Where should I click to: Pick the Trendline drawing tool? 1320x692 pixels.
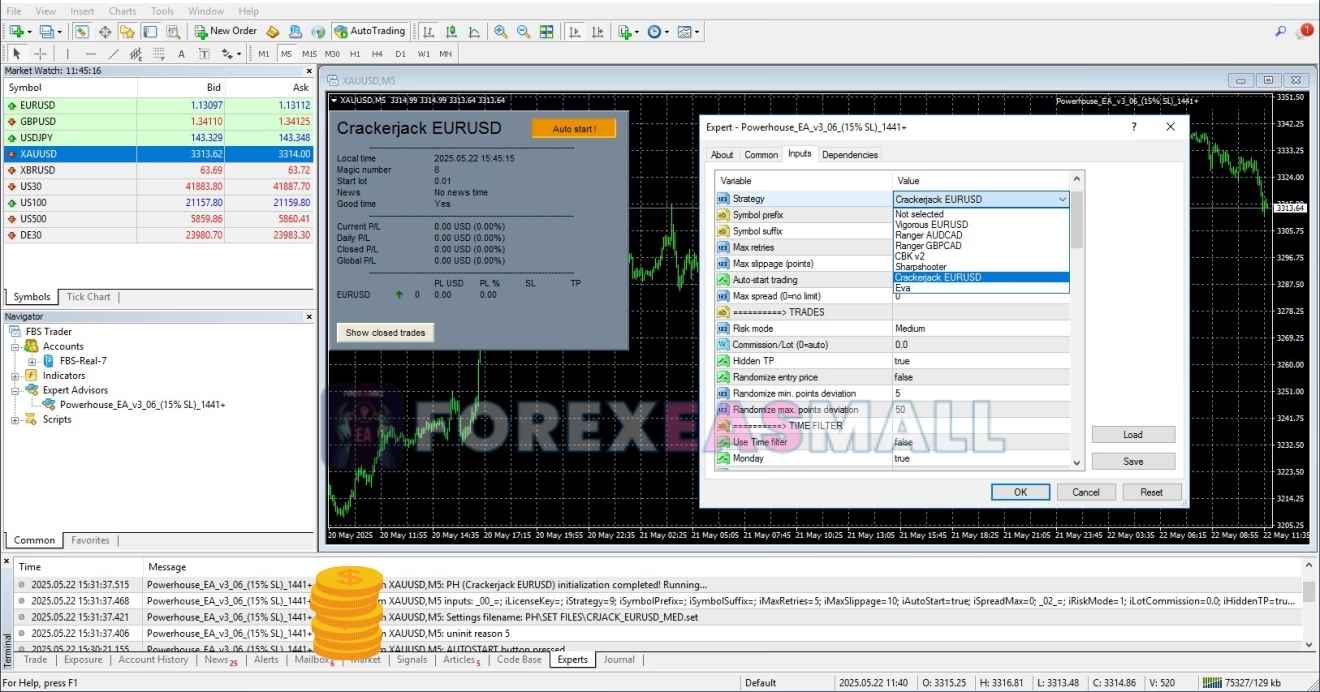[x=113, y=53]
